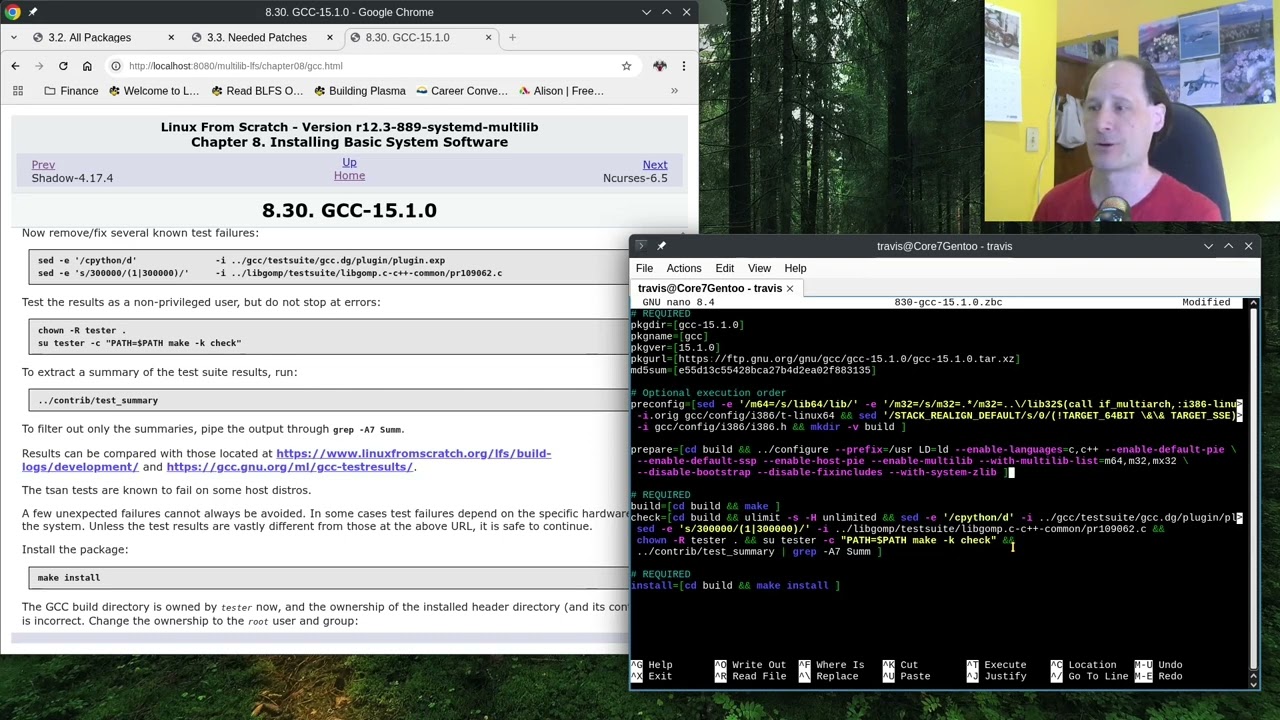Open terminal Help menu
Viewport: 1280px width, 720px height.
click(795, 268)
